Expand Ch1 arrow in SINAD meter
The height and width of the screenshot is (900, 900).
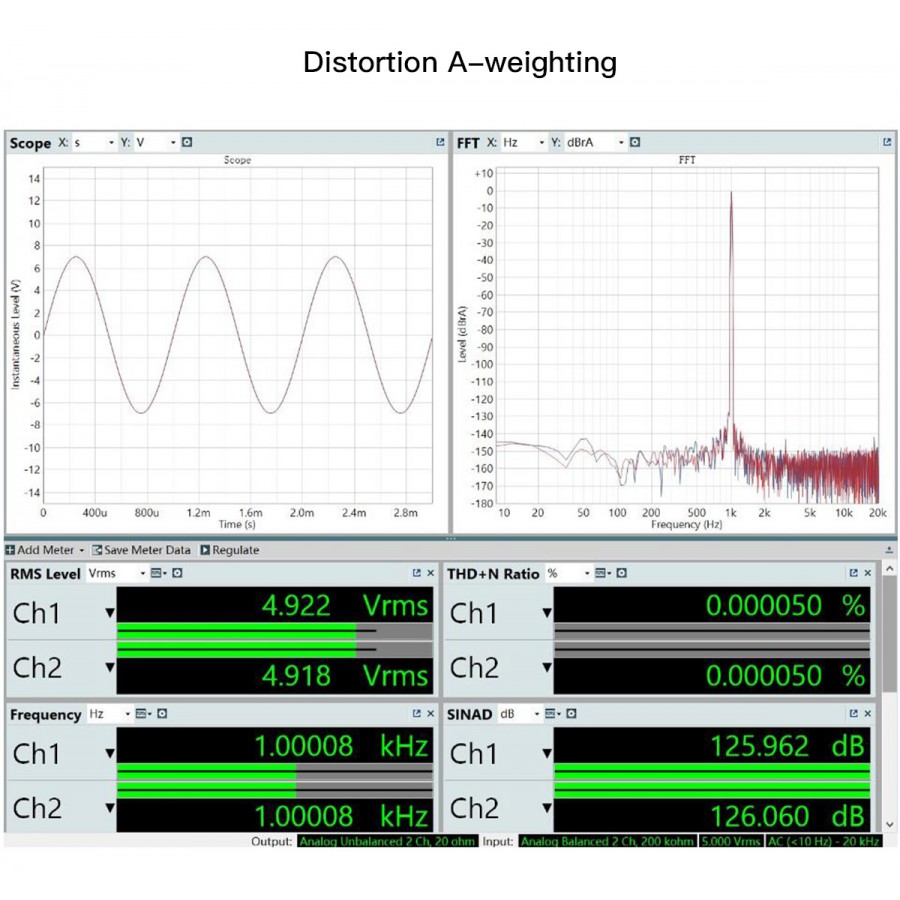point(546,754)
